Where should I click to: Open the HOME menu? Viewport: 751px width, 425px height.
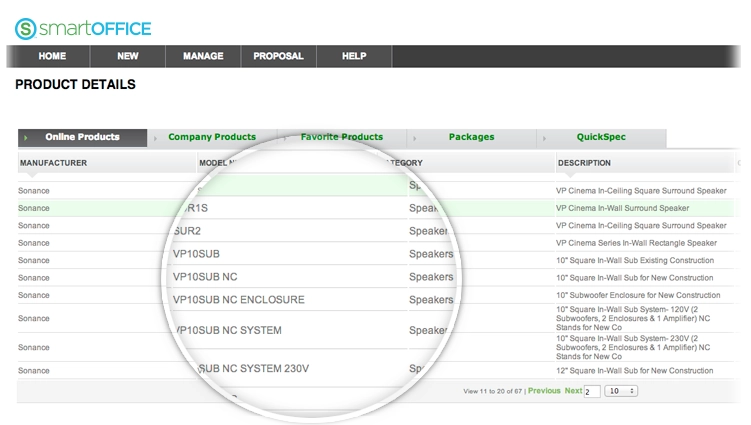[52, 56]
